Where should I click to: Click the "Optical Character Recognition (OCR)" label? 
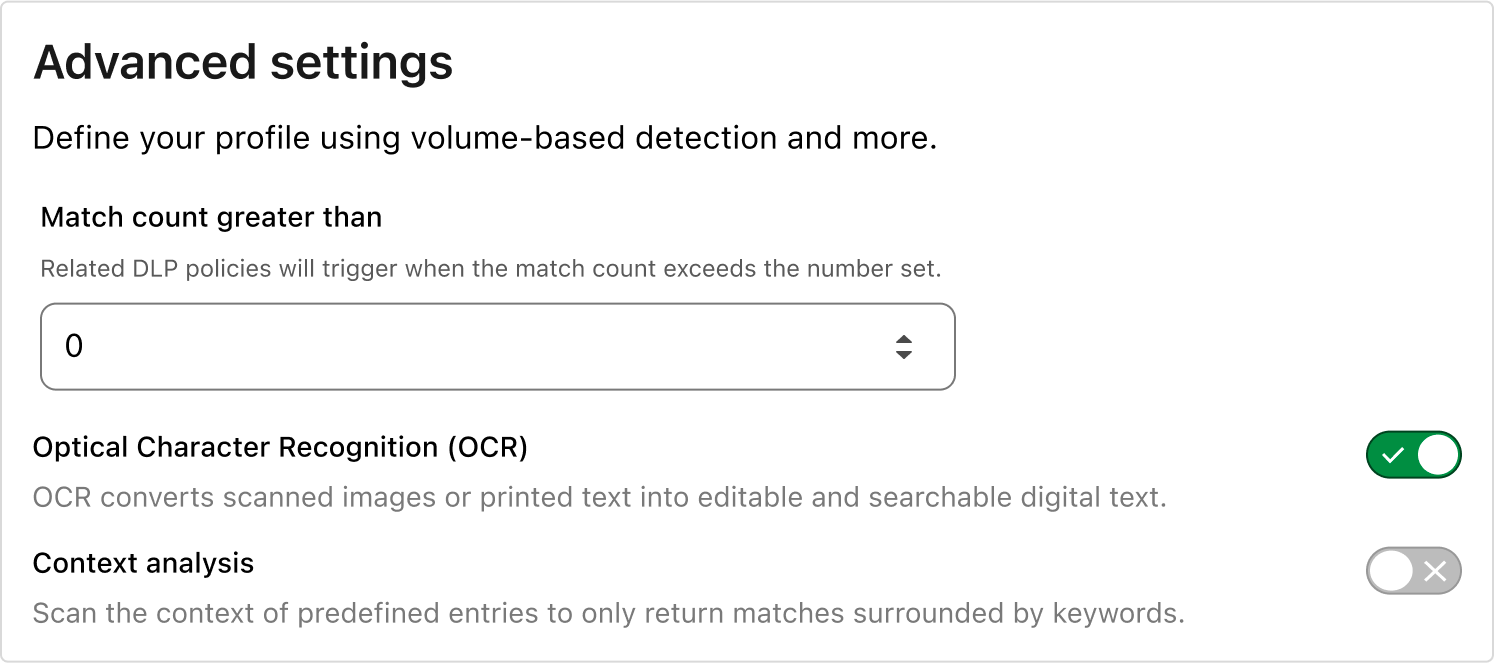click(280, 447)
